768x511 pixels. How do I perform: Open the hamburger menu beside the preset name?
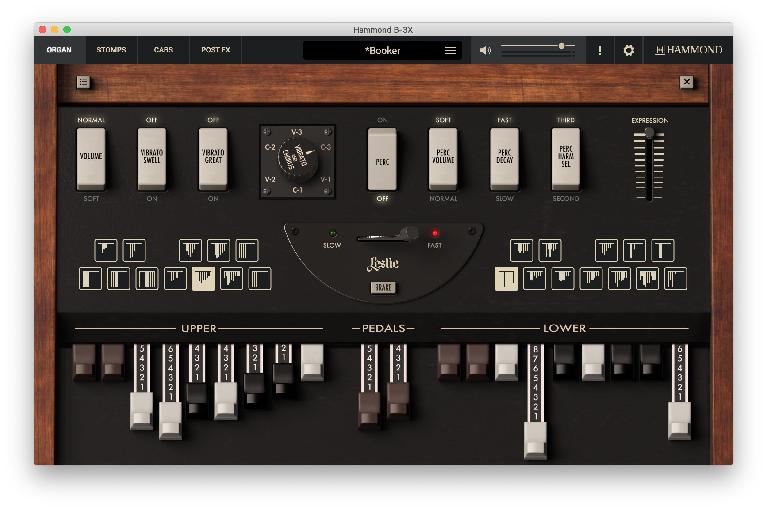[x=450, y=50]
